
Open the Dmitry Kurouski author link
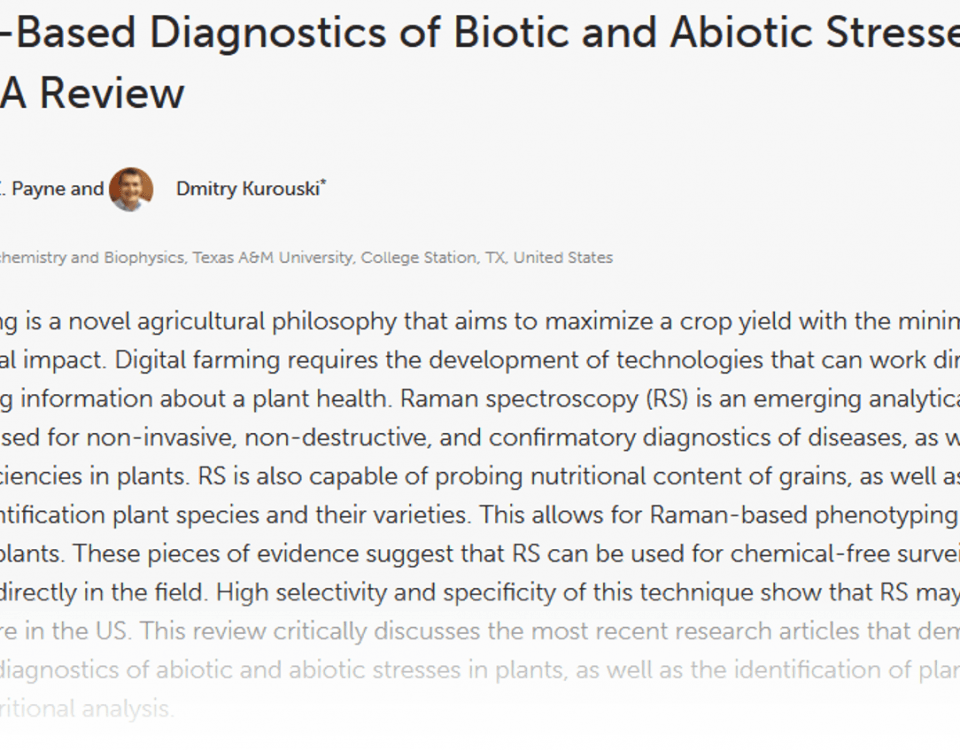pos(248,189)
